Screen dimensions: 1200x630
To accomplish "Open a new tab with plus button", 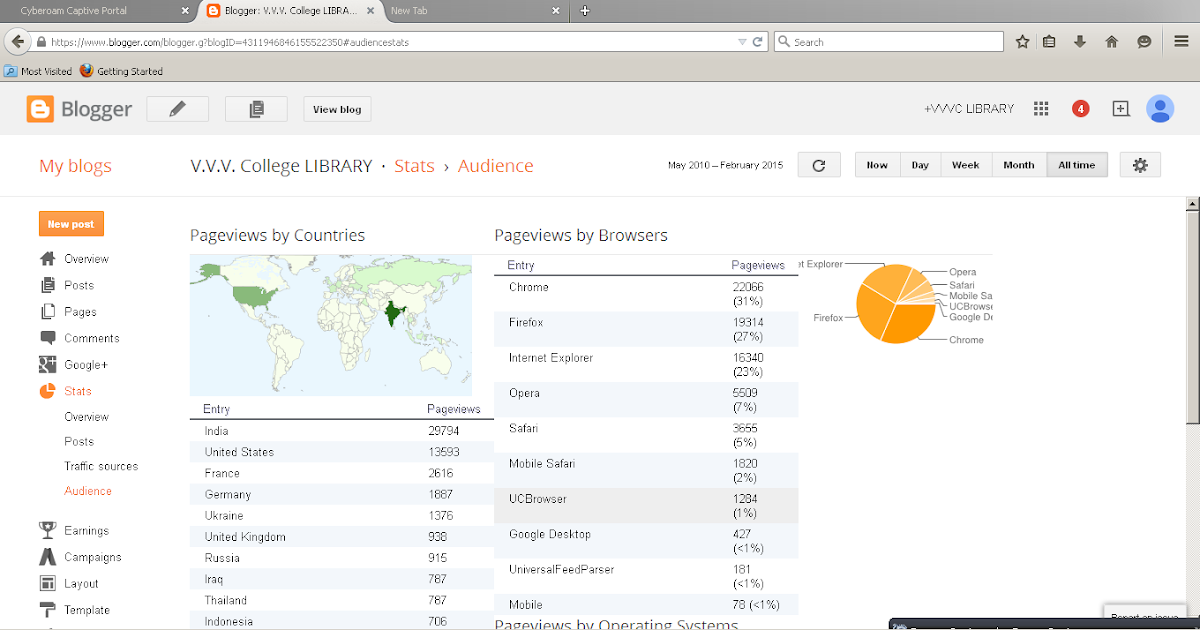I will click(585, 11).
